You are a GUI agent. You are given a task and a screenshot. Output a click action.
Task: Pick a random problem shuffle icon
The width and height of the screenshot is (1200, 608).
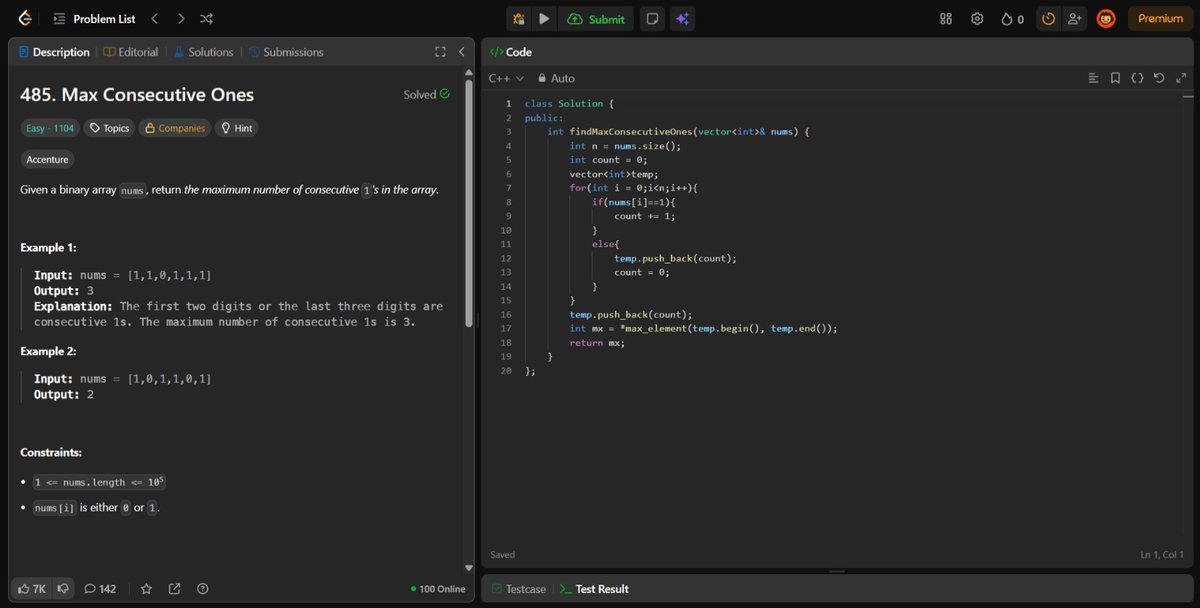tap(206, 19)
